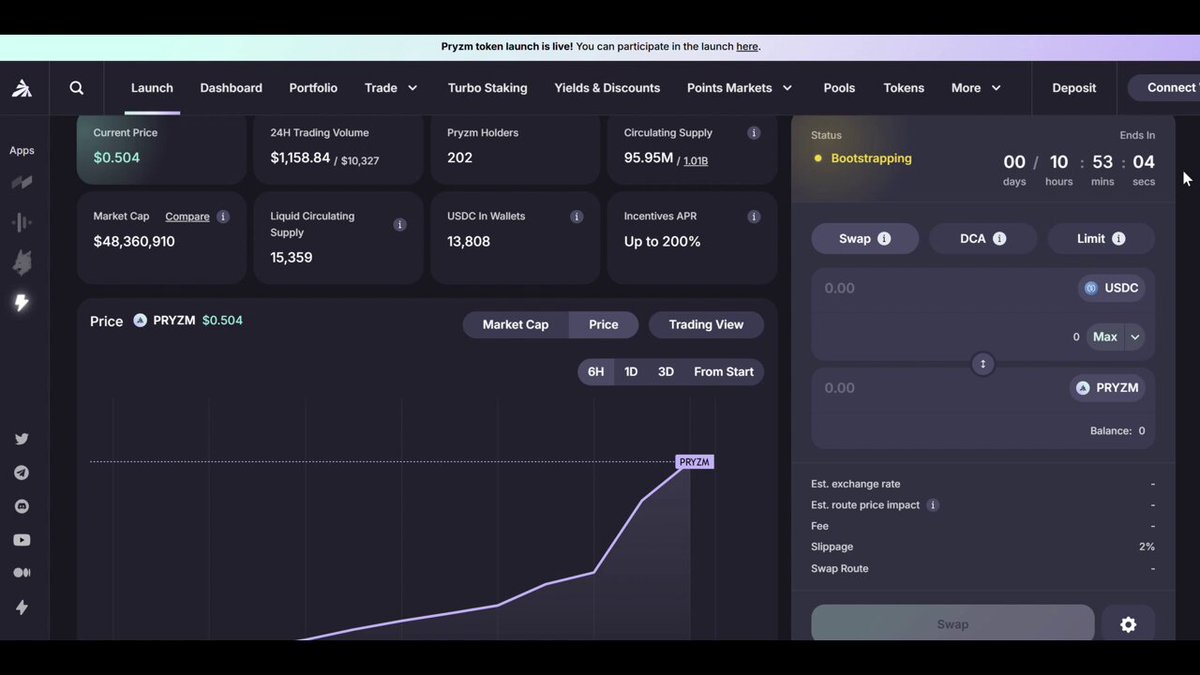Show USDC In Wallets info icon

[x=577, y=216]
